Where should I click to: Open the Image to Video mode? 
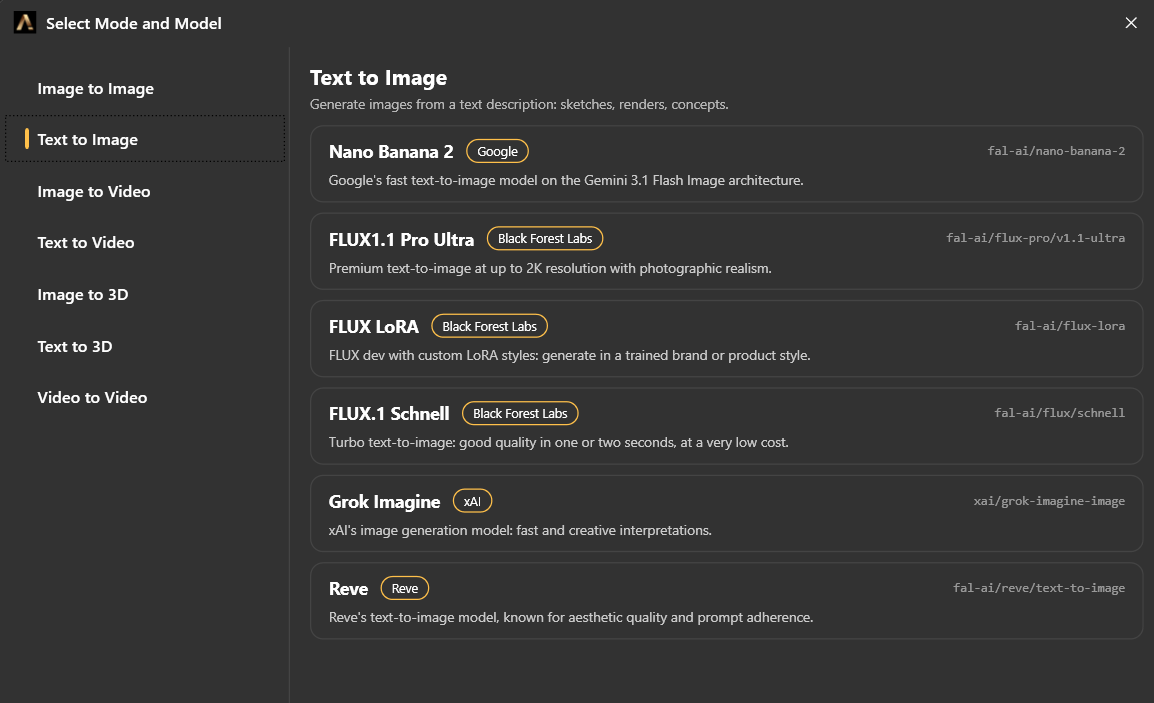pyautogui.click(x=145, y=191)
